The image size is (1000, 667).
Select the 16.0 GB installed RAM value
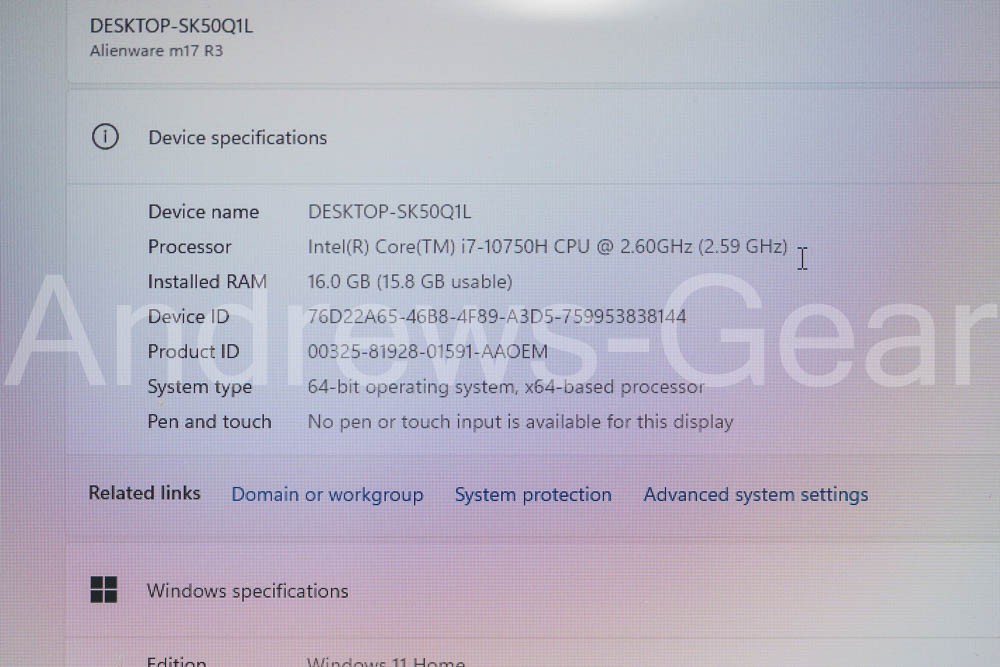410,282
